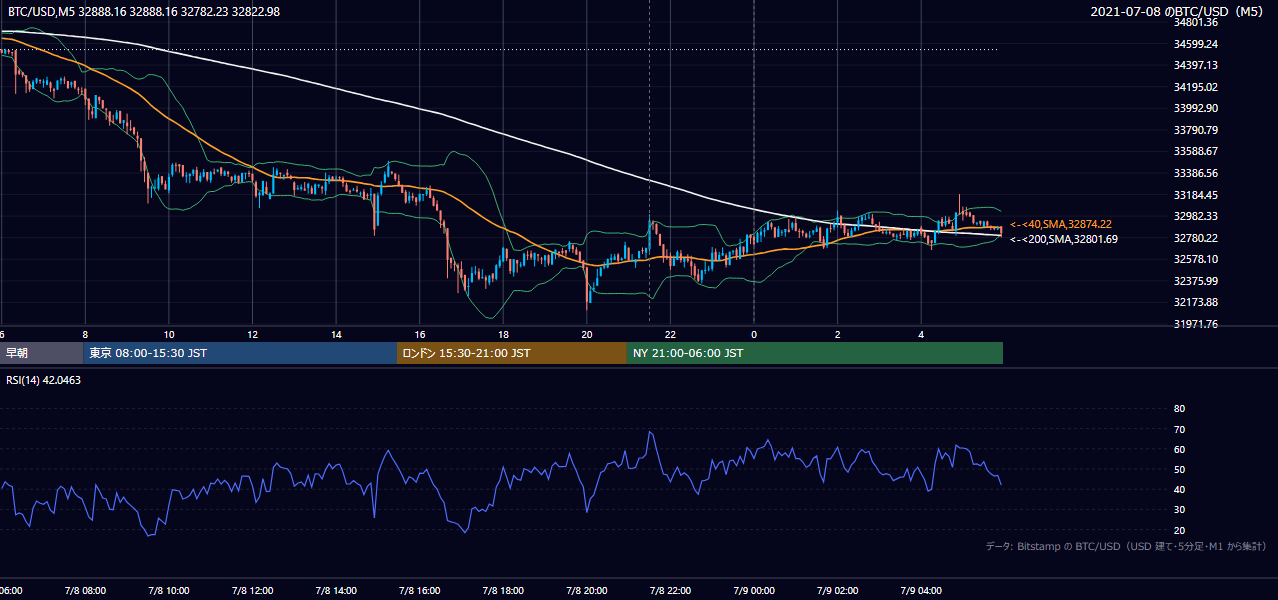Click price axis value 32982.33
1278x600 pixels.
[x=1196, y=216]
